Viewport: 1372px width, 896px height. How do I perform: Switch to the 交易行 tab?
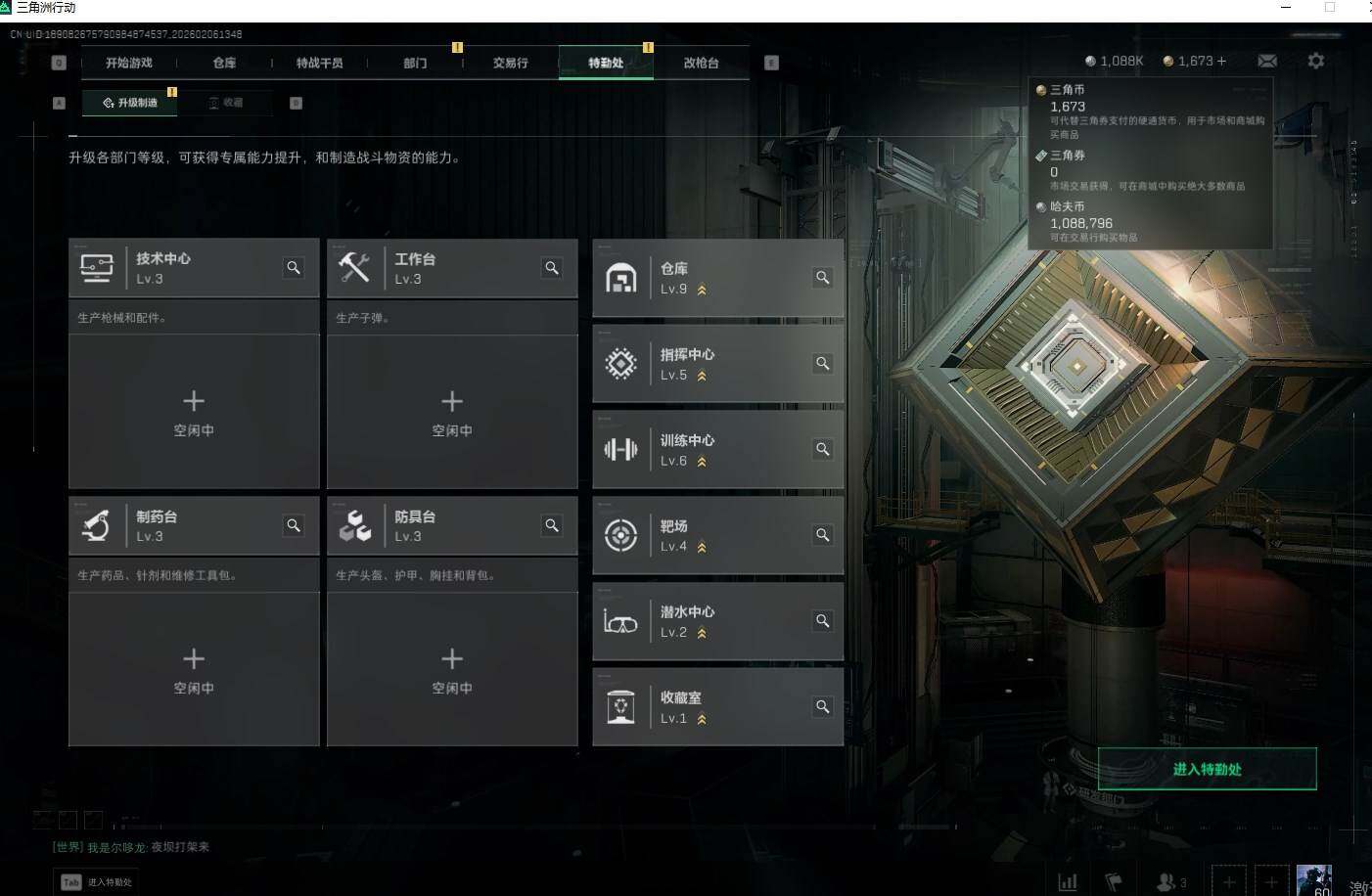[510, 63]
